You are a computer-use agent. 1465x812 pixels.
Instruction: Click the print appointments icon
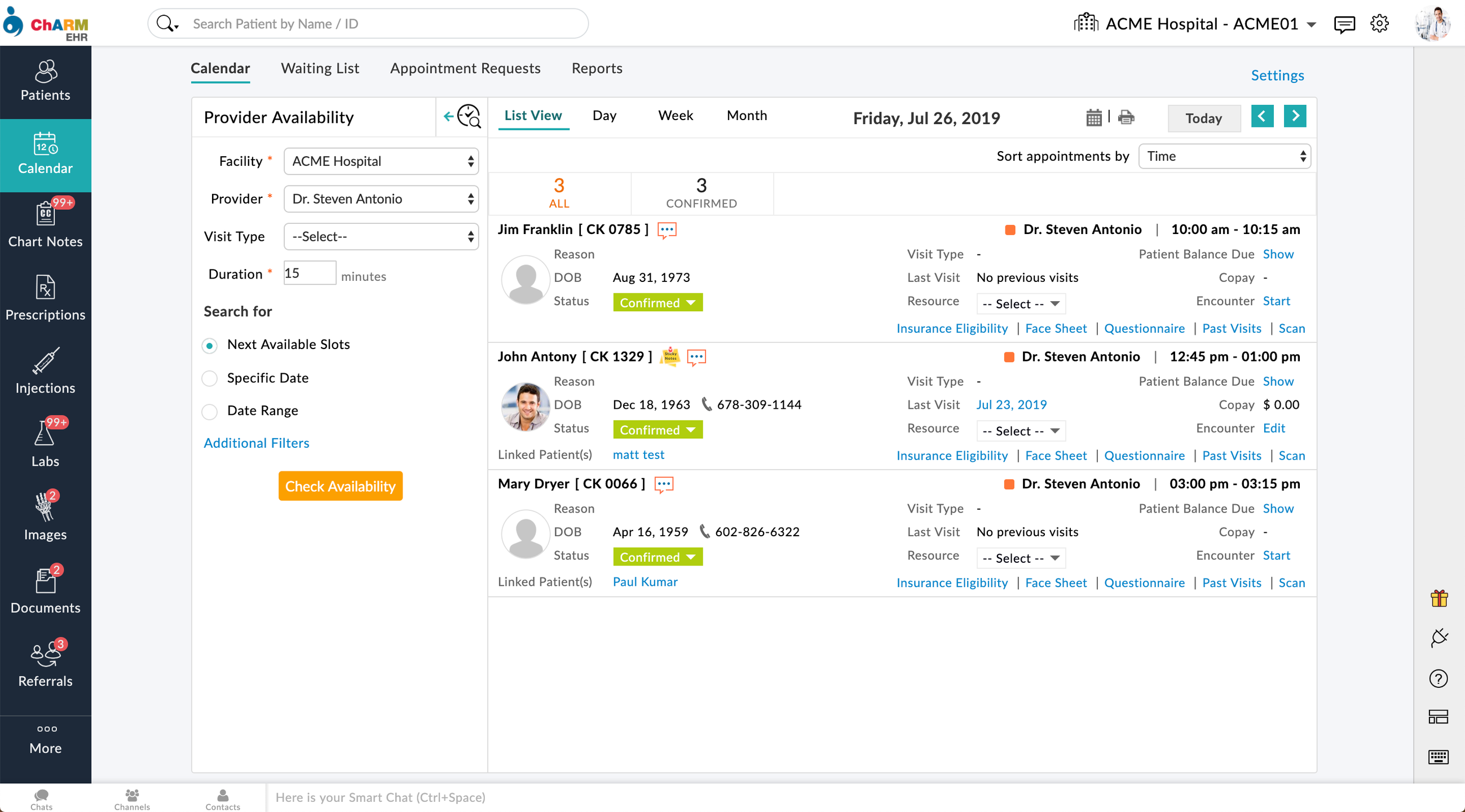(x=1126, y=118)
